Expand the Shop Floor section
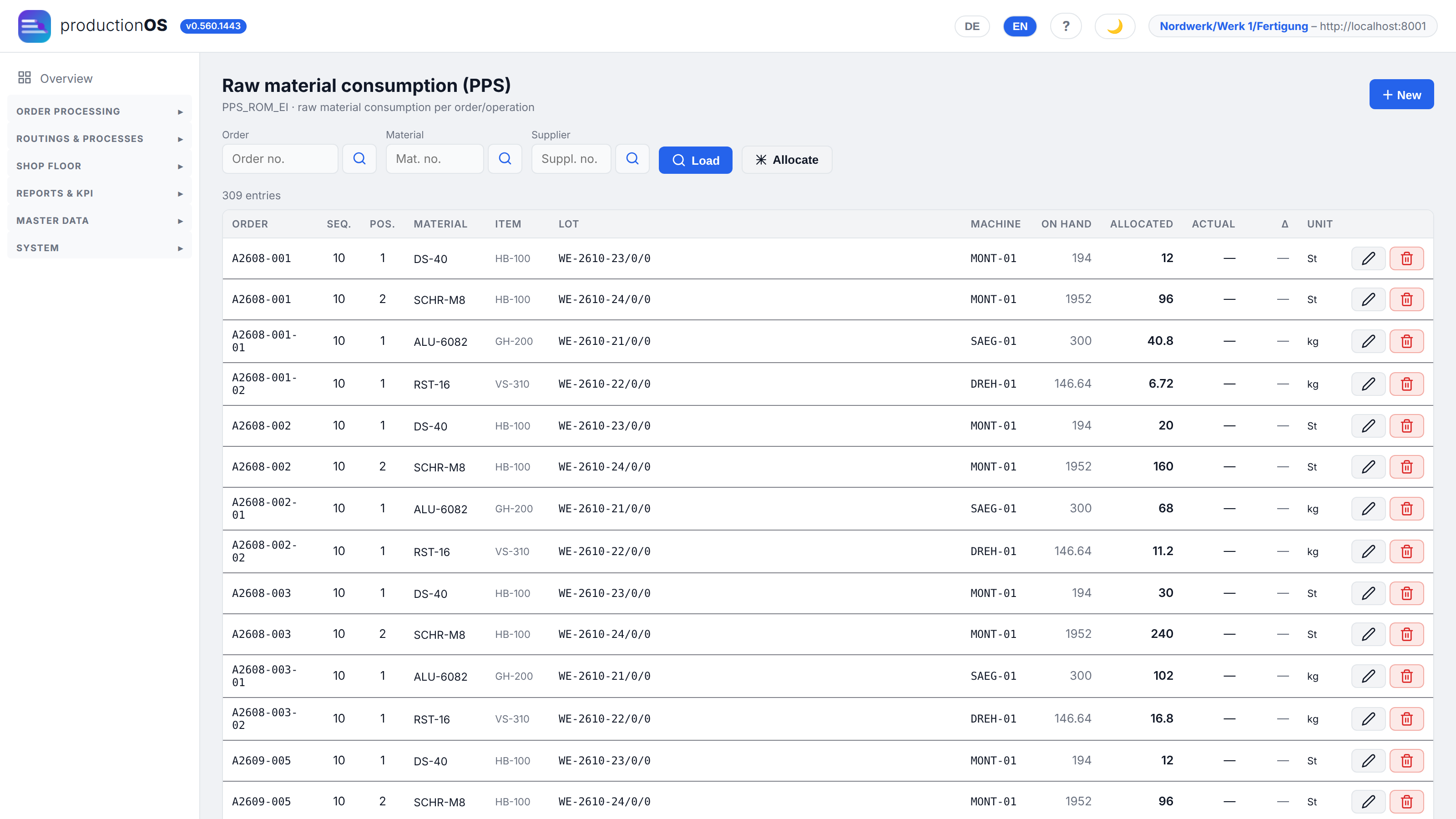1456x819 pixels. coord(100,166)
